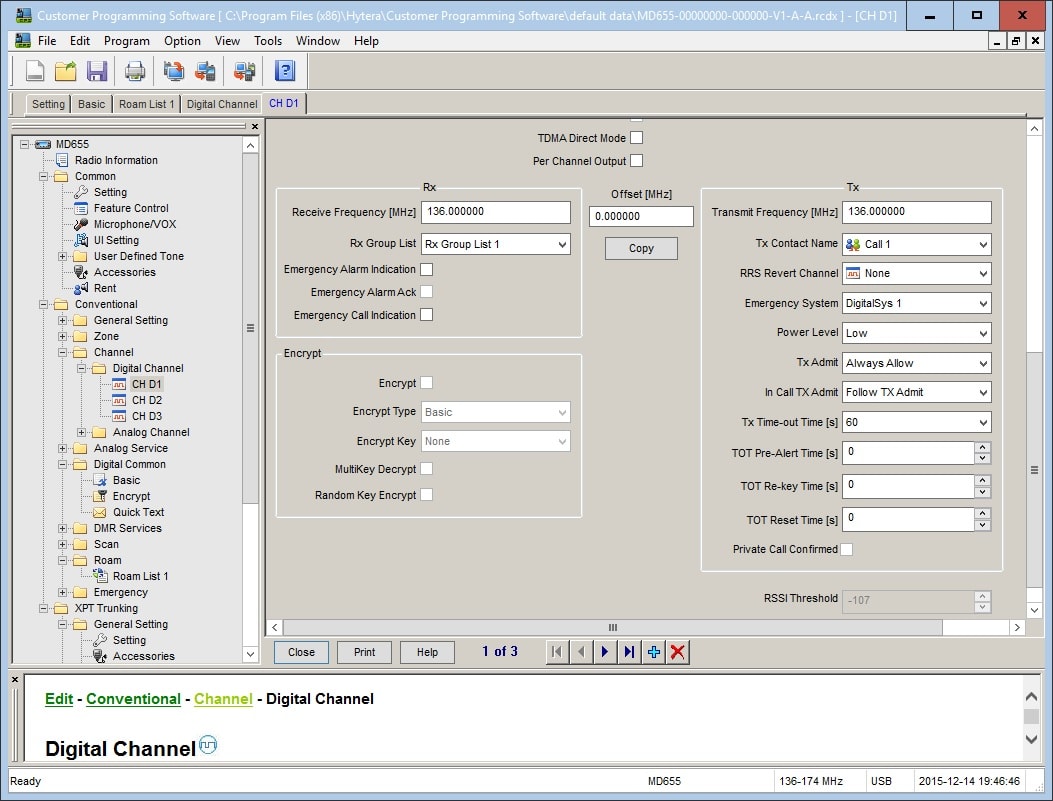1053x801 pixels.
Task: Go to the next channel record arrow
Action: (x=605, y=652)
